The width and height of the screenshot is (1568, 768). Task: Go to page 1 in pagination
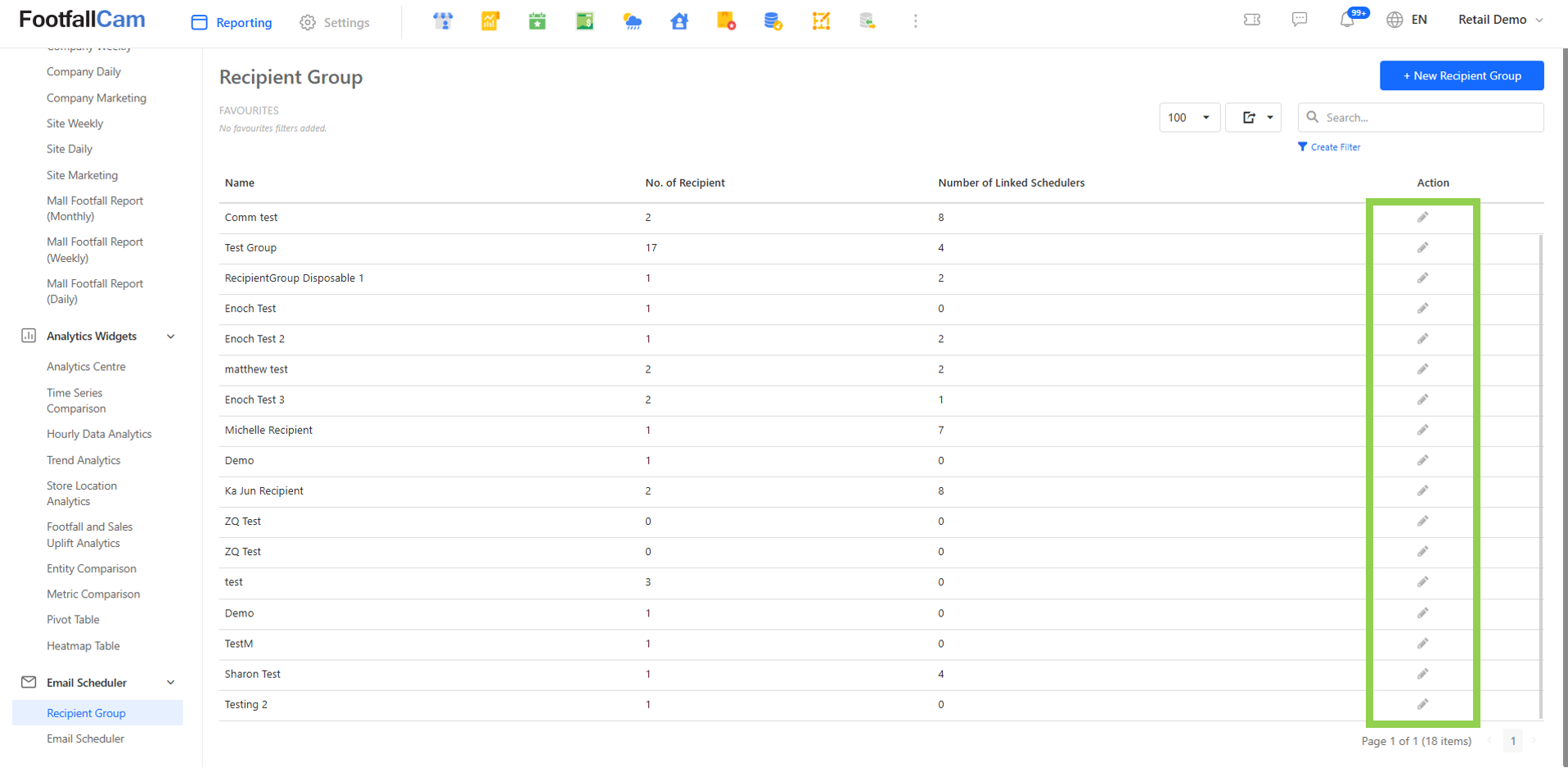click(1513, 741)
